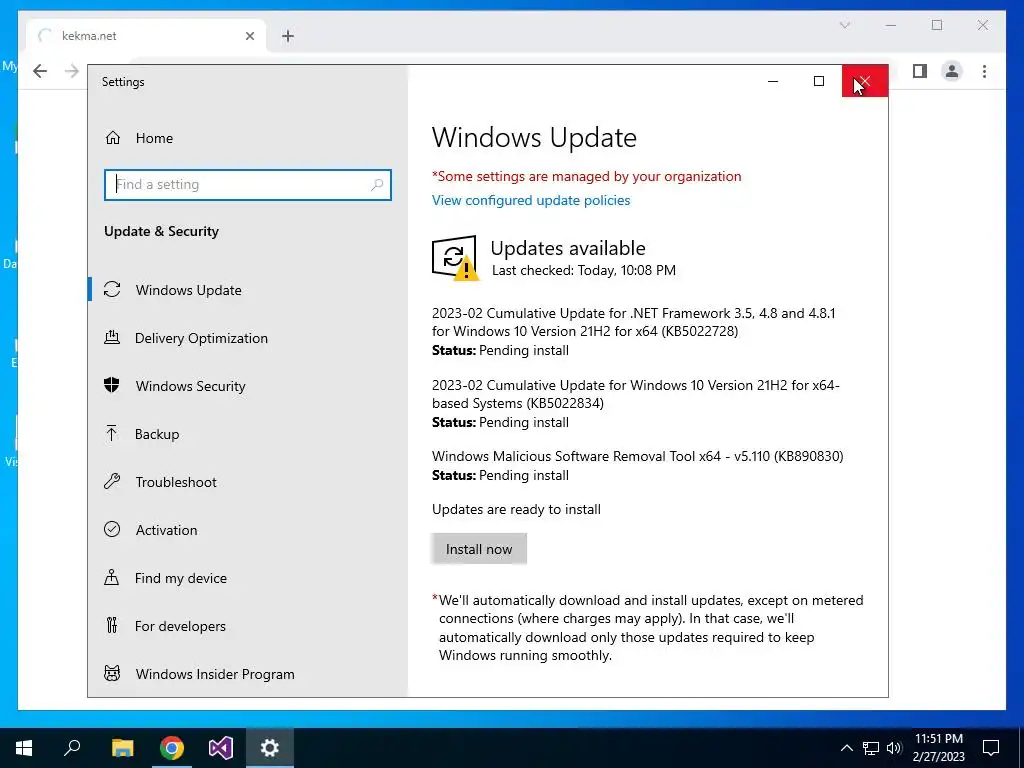Screen dimensions: 1024x768
Task: Open the Chrome profile avatar
Action: pyautogui.click(x=952, y=71)
